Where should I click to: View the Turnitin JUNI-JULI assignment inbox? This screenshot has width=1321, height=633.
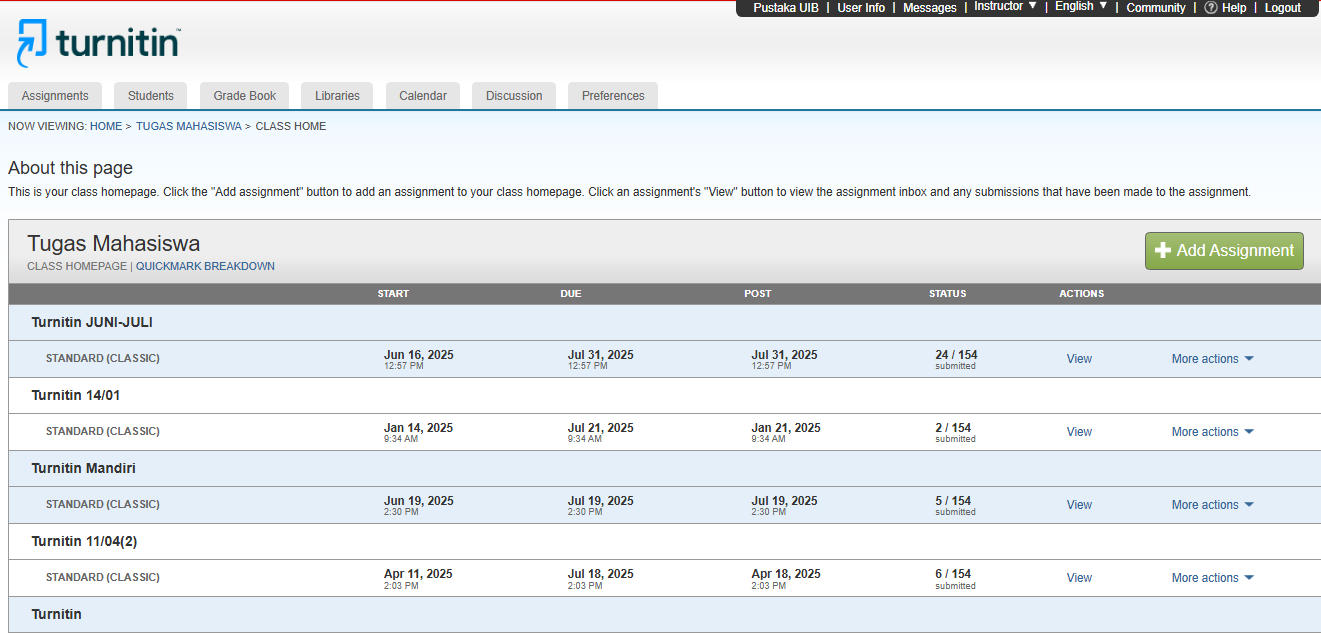[1079, 359]
